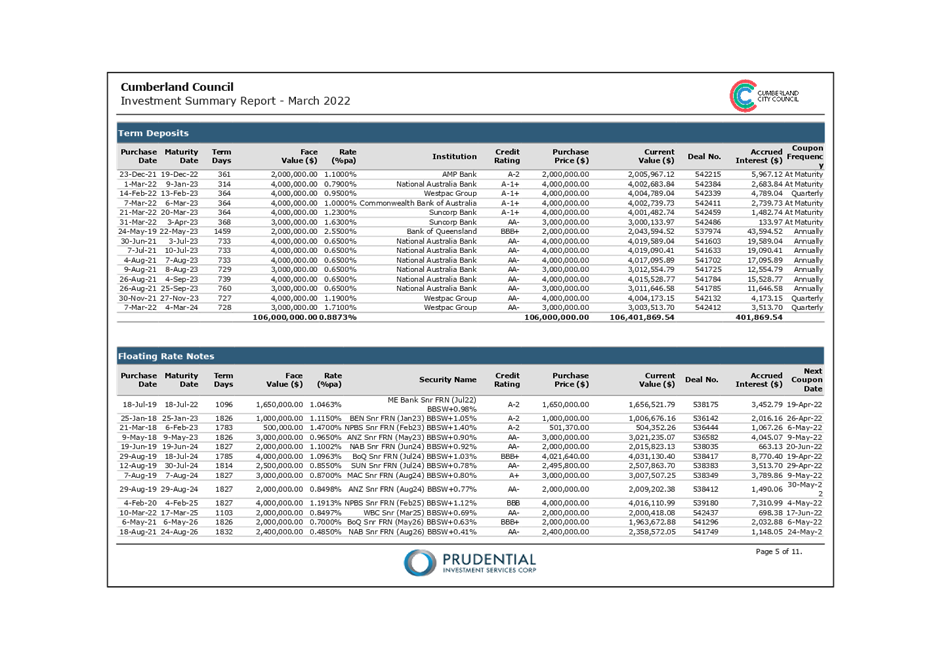The width and height of the screenshot is (941, 660).
Task: Select total current value 106,401,869.54
Action: (x=642, y=317)
